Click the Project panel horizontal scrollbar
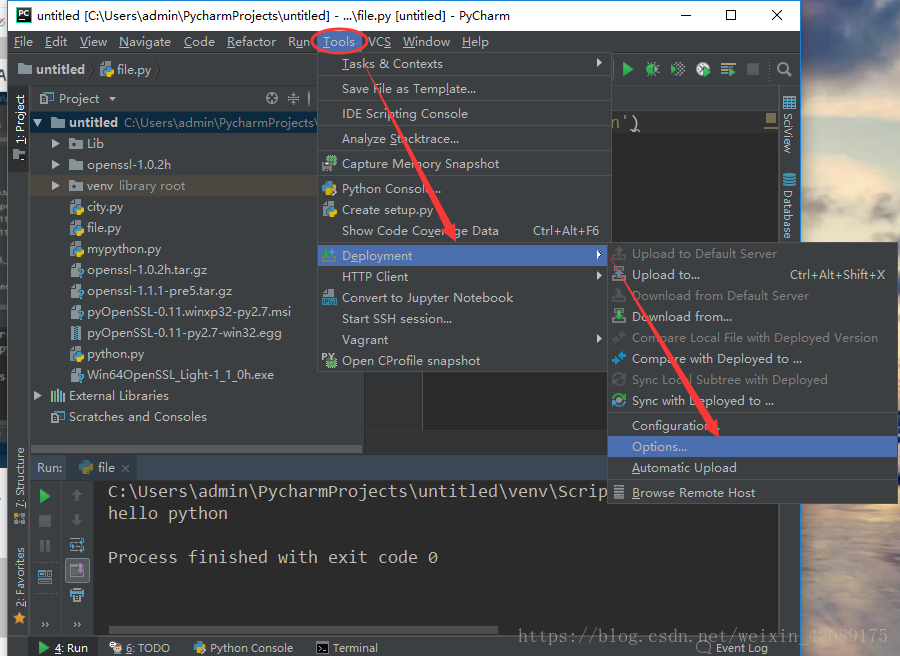The width and height of the screenshot is (900, 656). tap(196, 448)
